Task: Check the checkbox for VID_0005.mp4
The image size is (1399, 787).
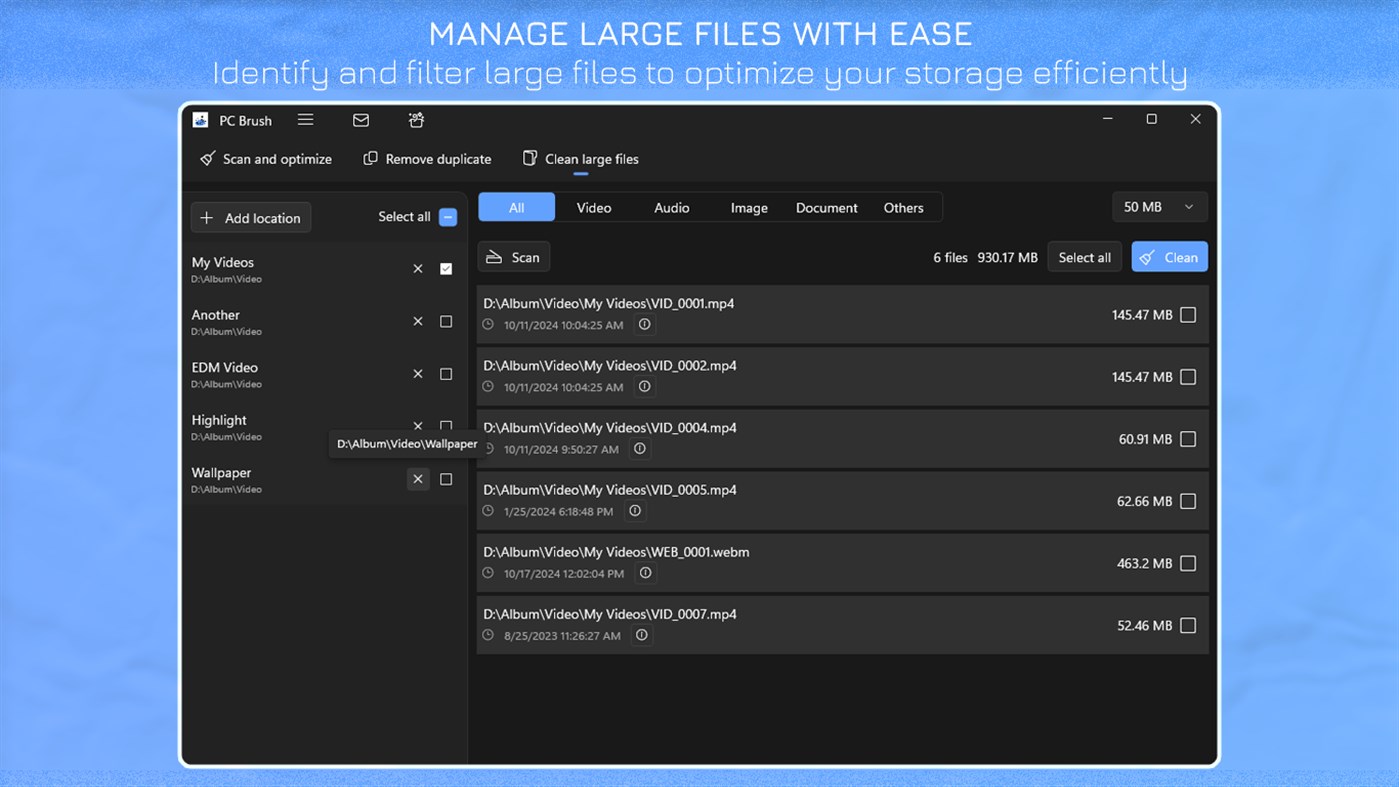Action: point(1187,500)
